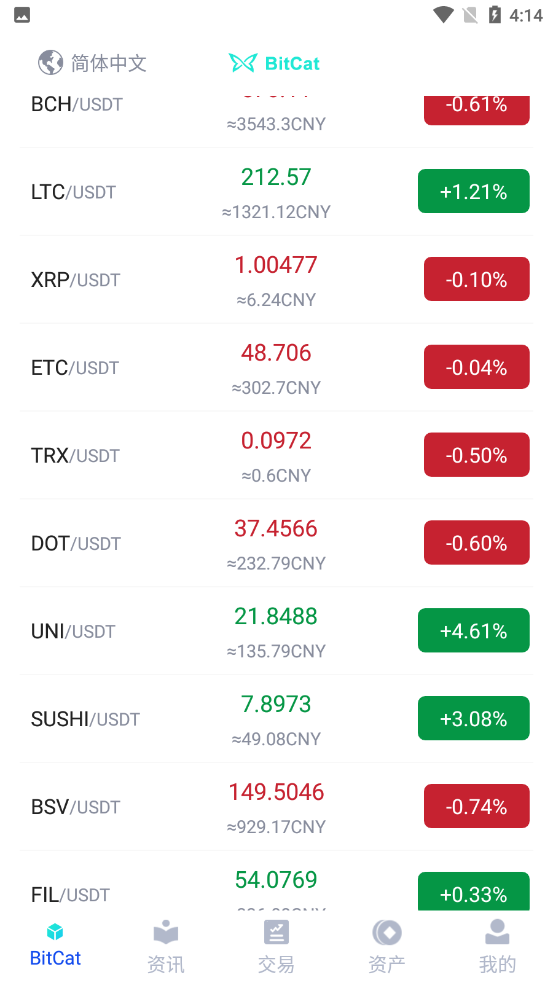Open the BitCat home cube icon
The height and width of the screenshot is (983, 553).
pos(55,932)
